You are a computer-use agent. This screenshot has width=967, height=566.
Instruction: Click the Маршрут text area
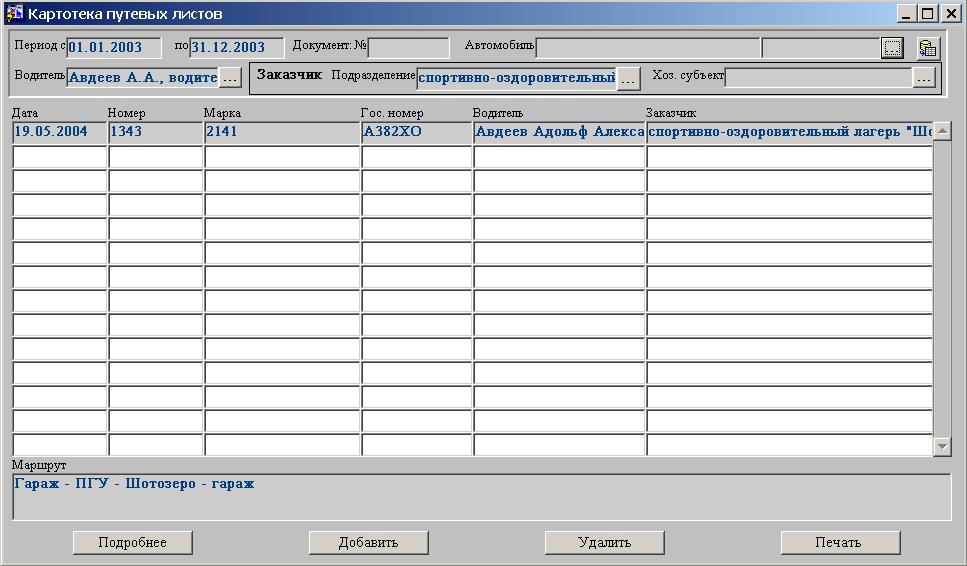(481, 496)
